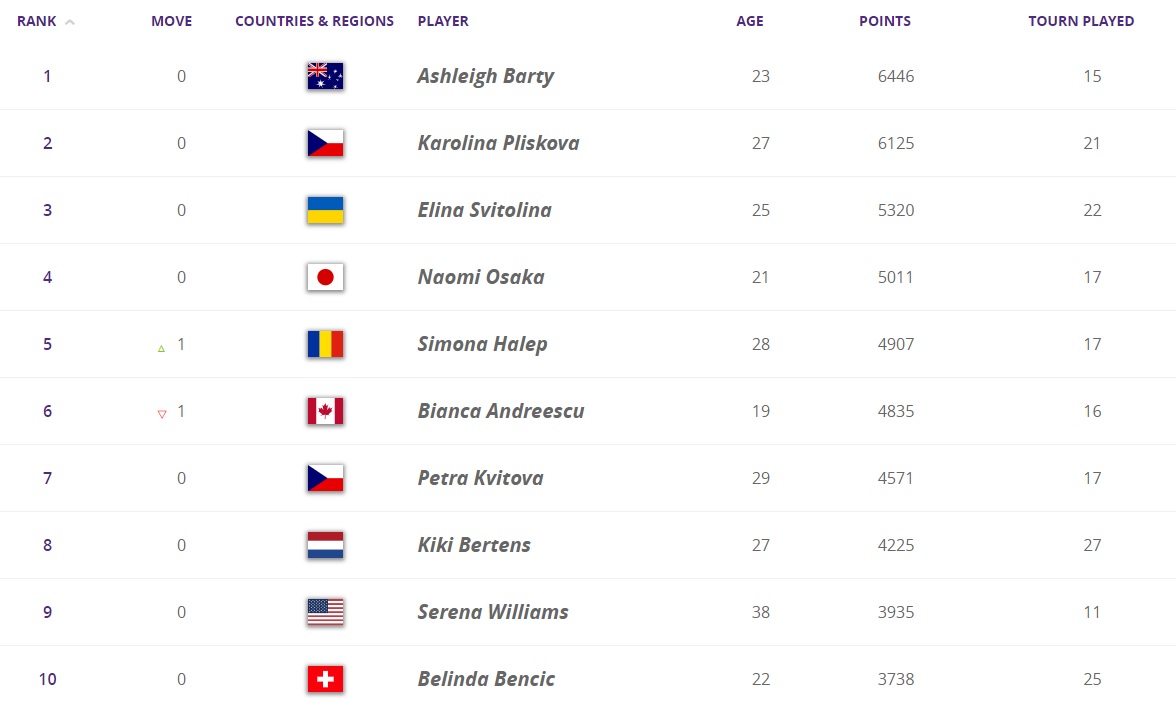The height and width of the screenshot is (702, 1176).
Task: Open Ashleigh Barty's player profile
Action: 485,76
